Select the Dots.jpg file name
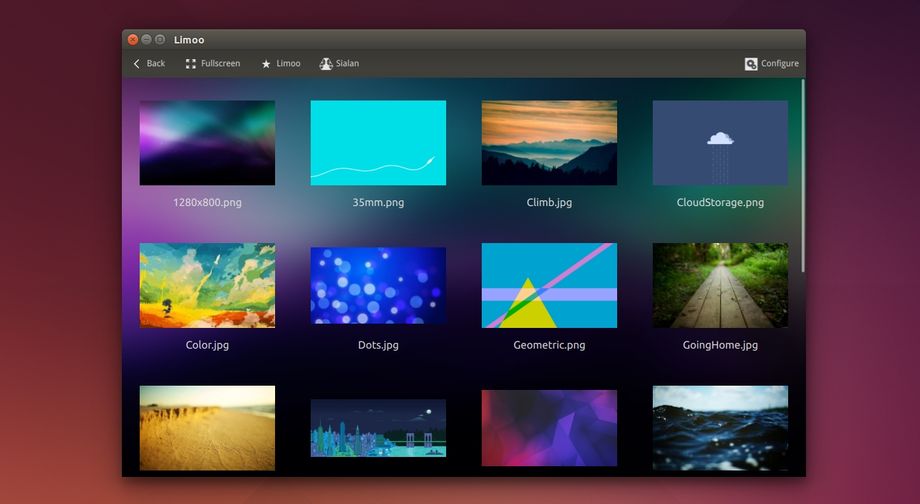This screenshot has width=920, height=504. point(378,345)
